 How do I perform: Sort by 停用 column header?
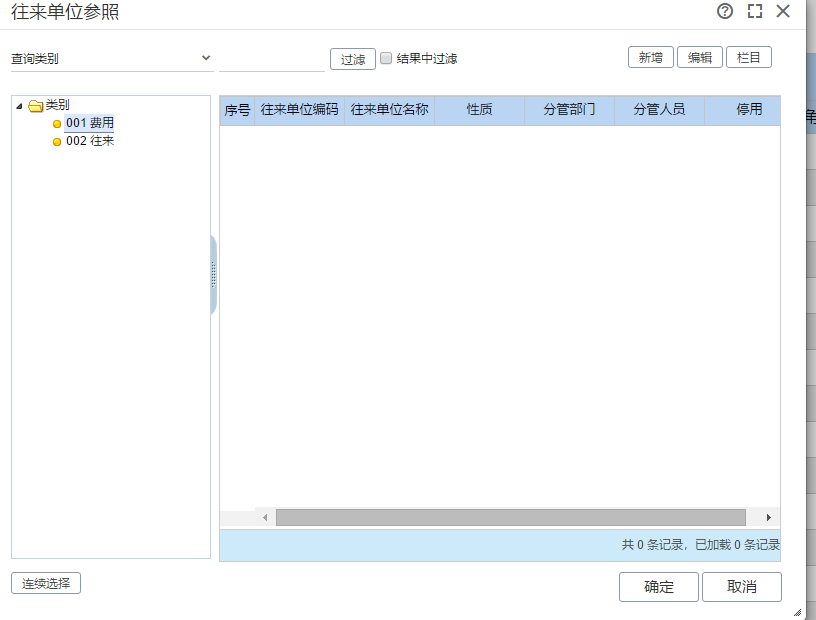(743, 110)
